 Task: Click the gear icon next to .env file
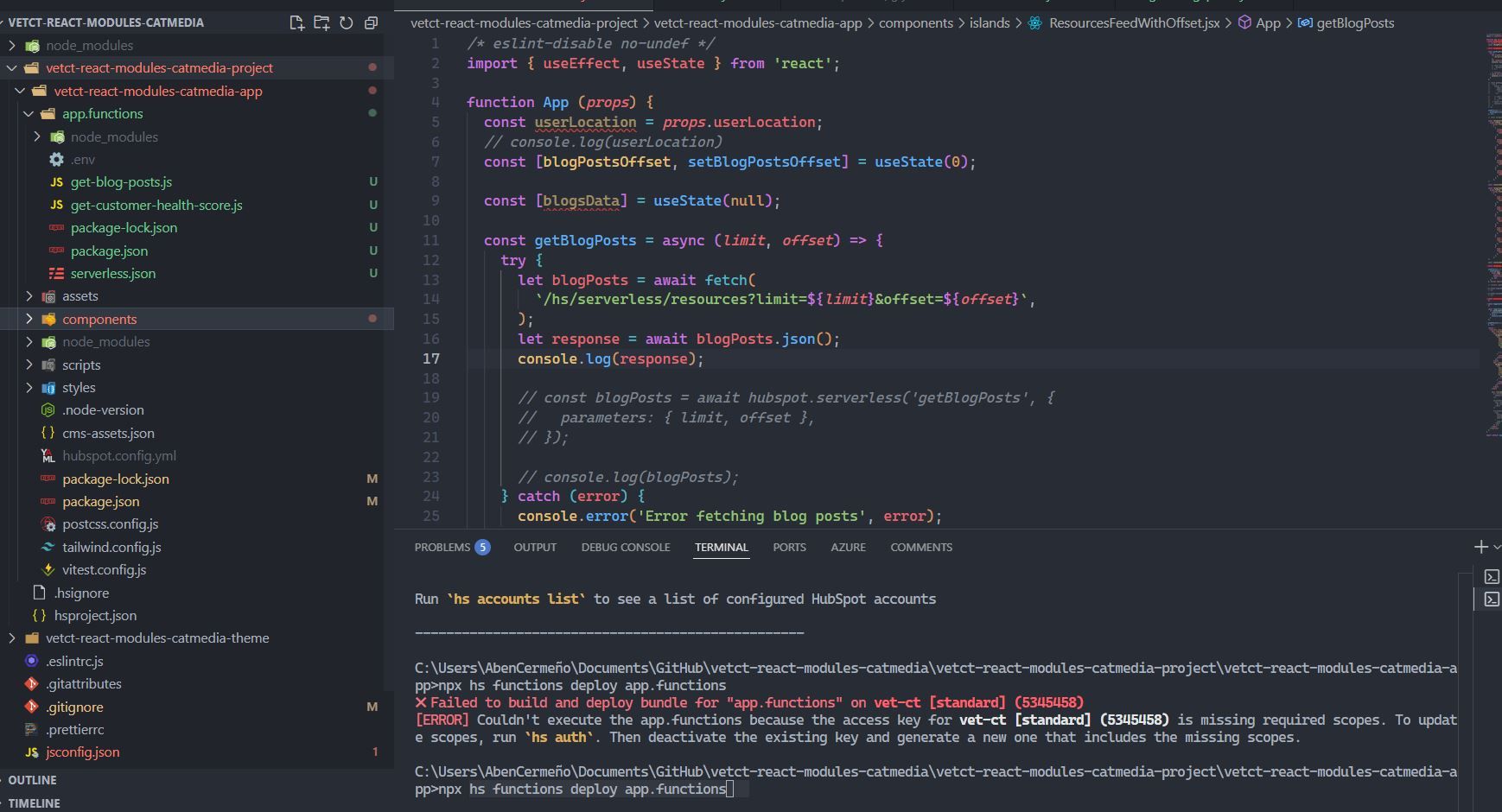[x=55, y=159]
